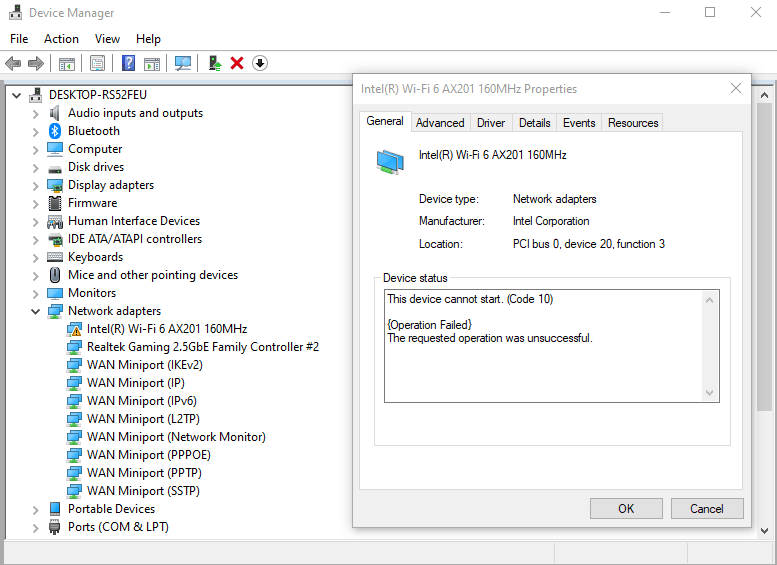The image size is (777, 565).
Task: Select WAN Miniport (SSTP)
Action: tap(143, 491)
